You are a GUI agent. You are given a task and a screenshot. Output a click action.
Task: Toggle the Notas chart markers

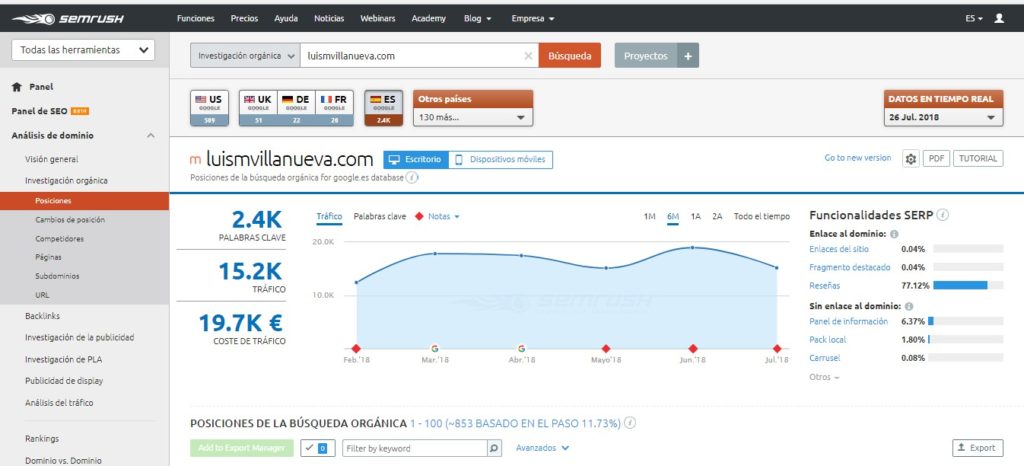pos(433,216)
